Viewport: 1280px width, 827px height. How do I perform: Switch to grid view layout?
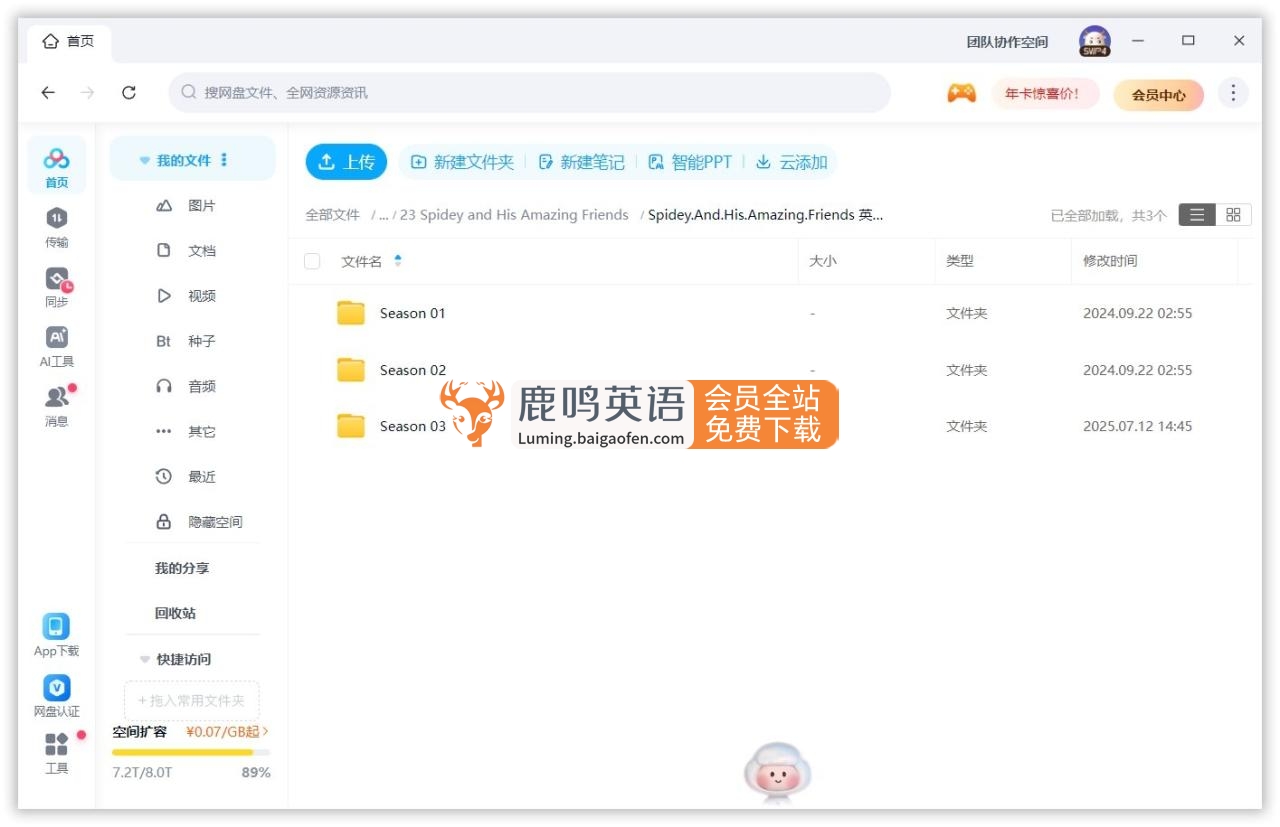(1234, 214)
